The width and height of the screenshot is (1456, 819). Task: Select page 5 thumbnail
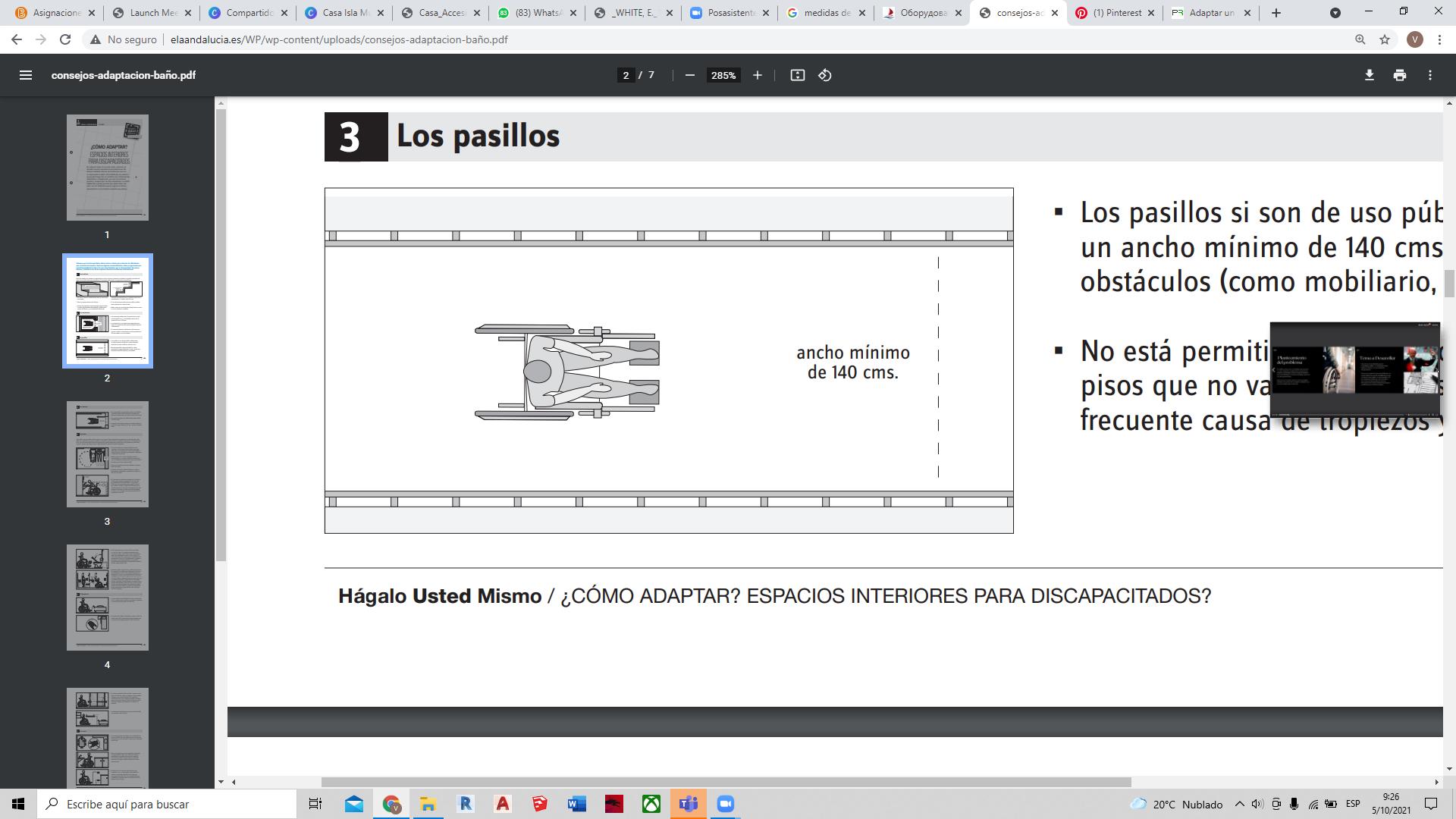point(108,738)
